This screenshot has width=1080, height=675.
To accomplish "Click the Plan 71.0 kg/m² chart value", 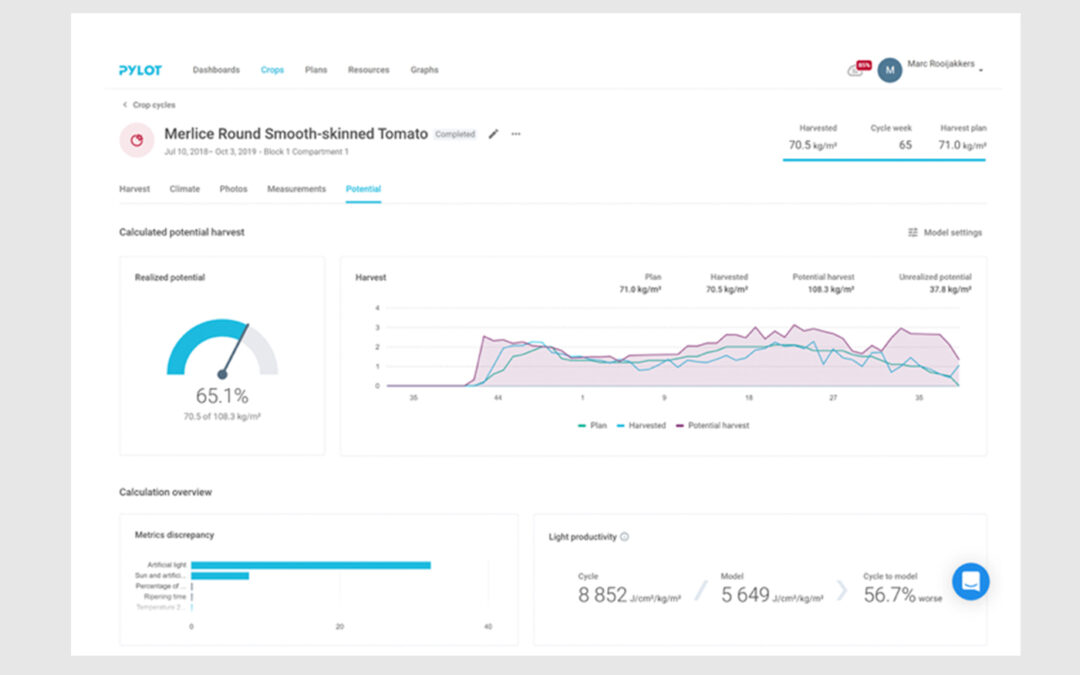I will (640, 290).
